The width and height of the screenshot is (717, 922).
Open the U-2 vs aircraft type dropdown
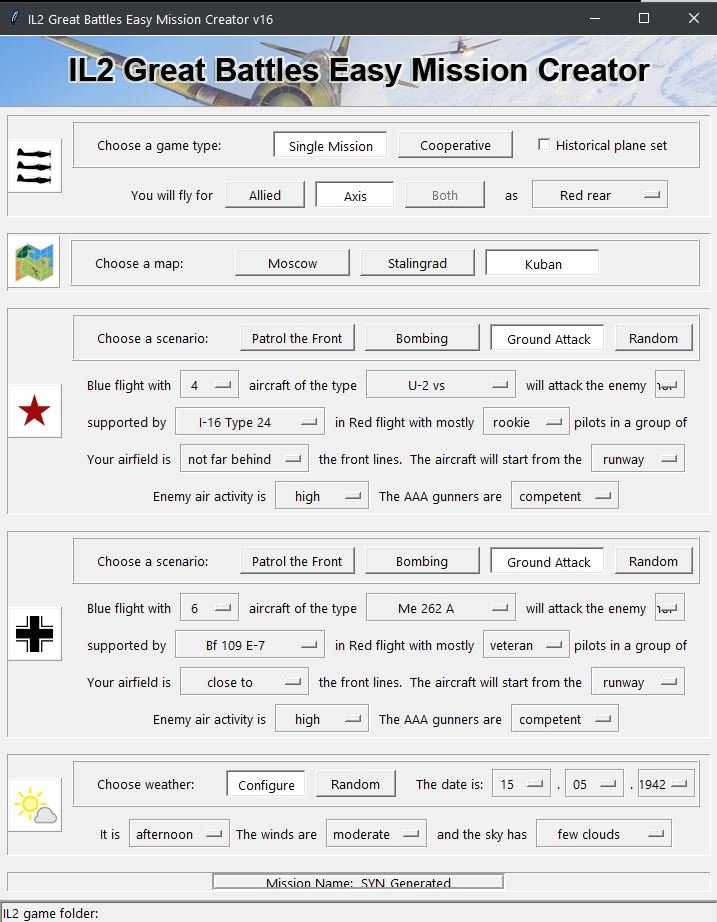pos(441,385)
